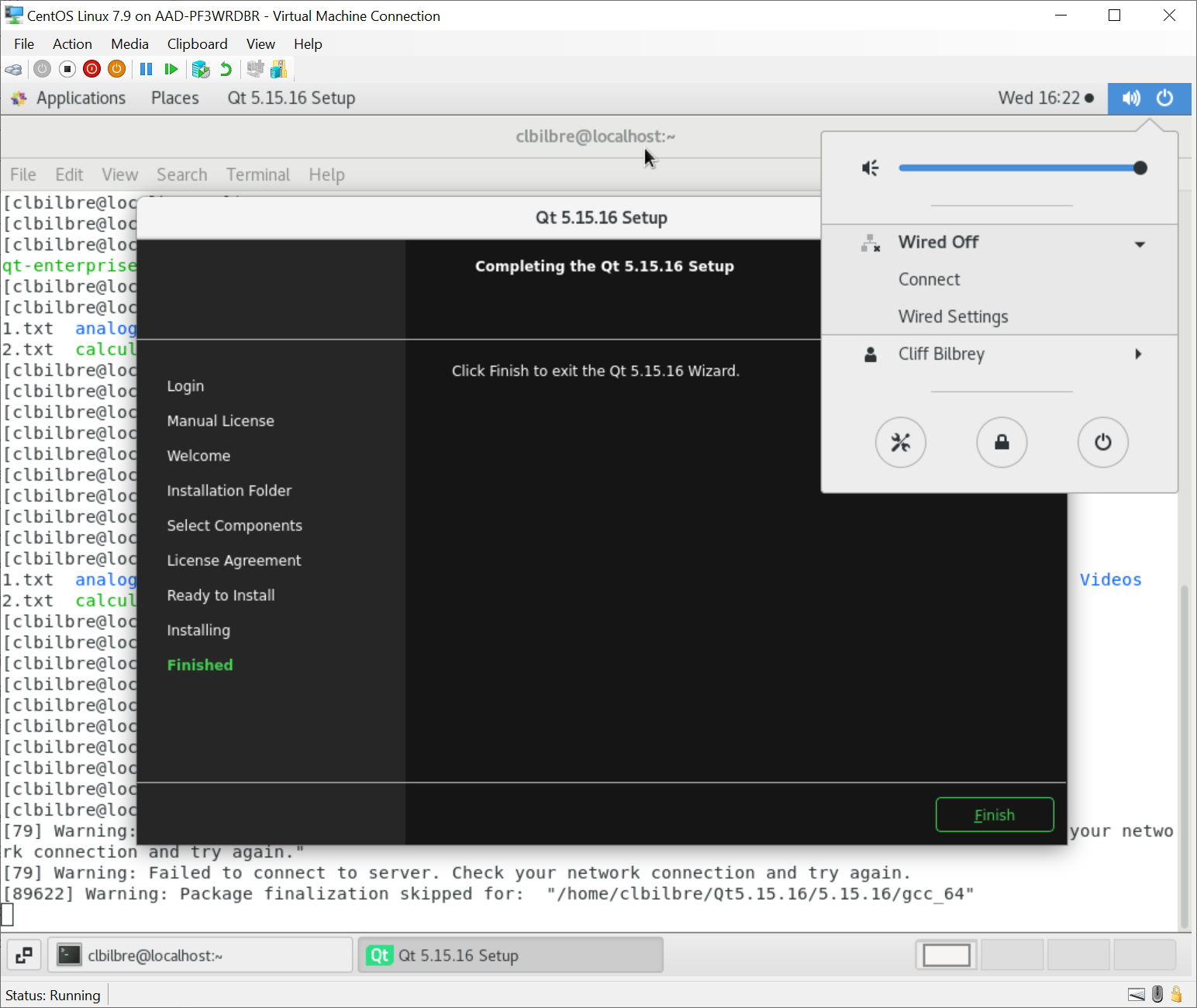Click the Select Components step label
Image resolution: width=1197 pixels, height=1008 pixels.
point(234,525)
